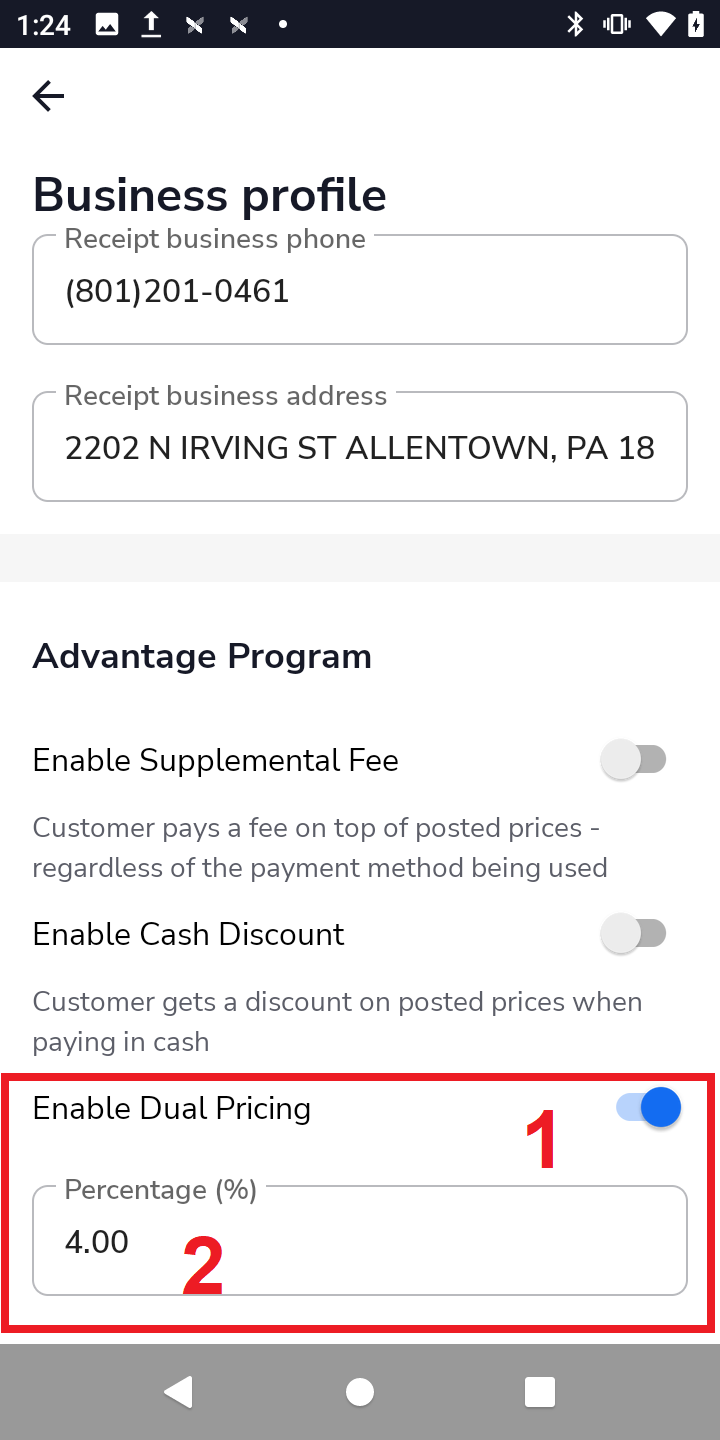Tap the back arrow above Business profile

click(x=48, y=96)
